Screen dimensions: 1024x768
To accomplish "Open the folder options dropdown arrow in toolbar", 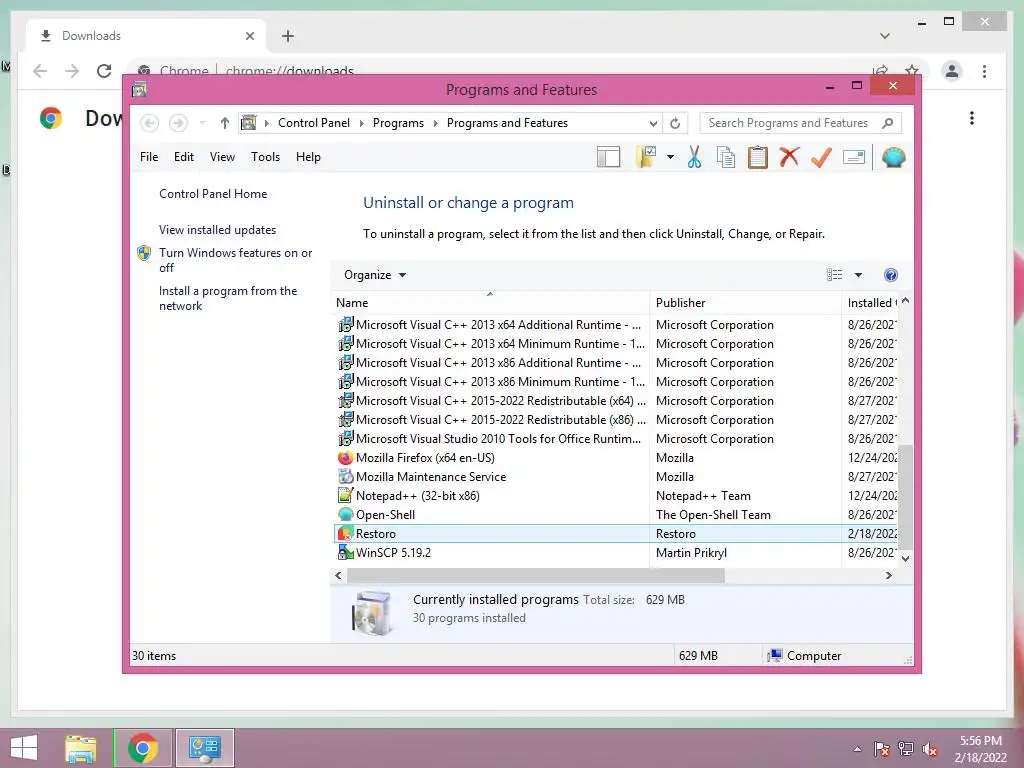I will tap(670, 157).
